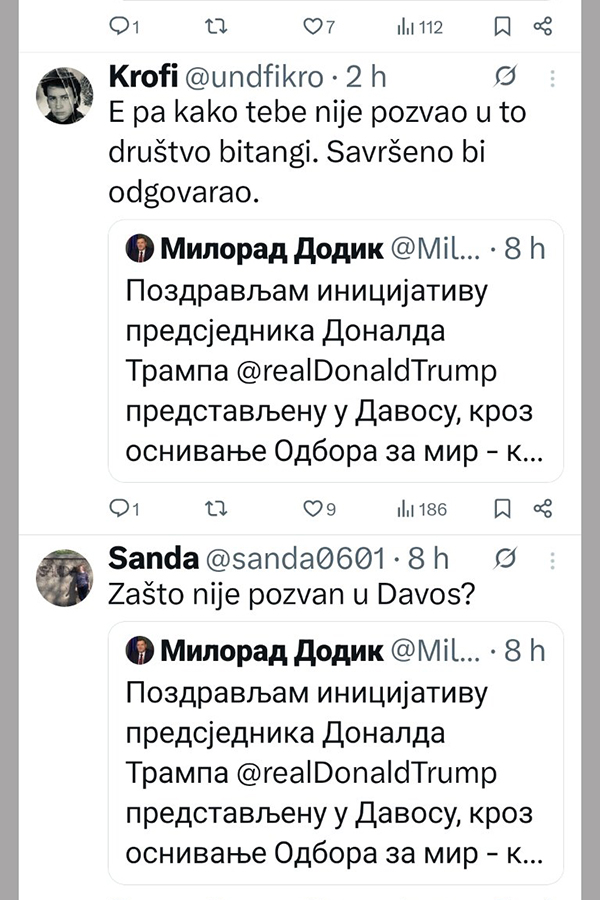
Task: Open Krofi's profile picture
Action: (65, 96)
